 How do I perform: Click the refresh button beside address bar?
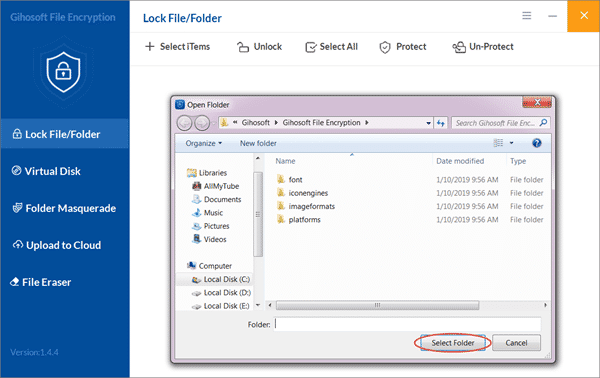pyautogui.click(x=441, y=123)
